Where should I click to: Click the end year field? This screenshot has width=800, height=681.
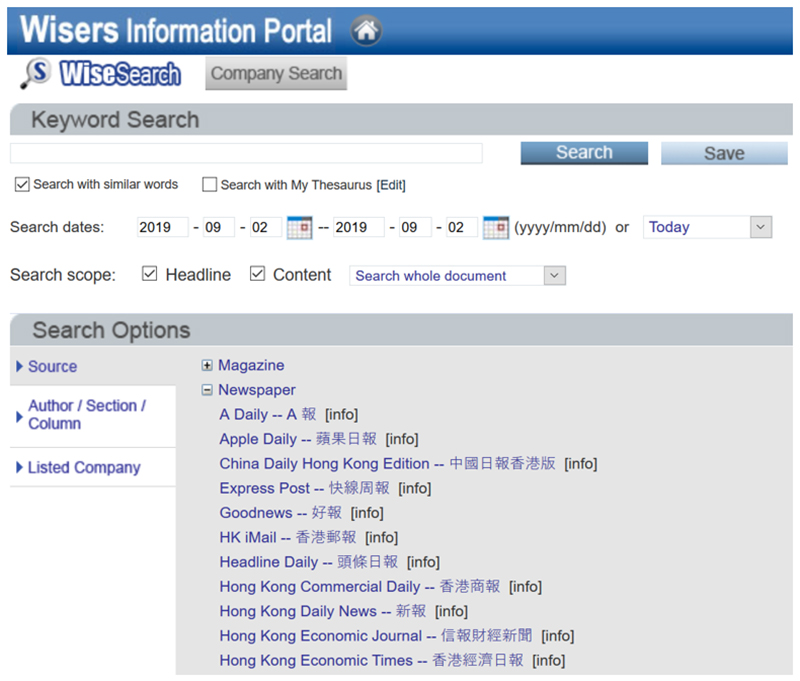click(358, 227)
